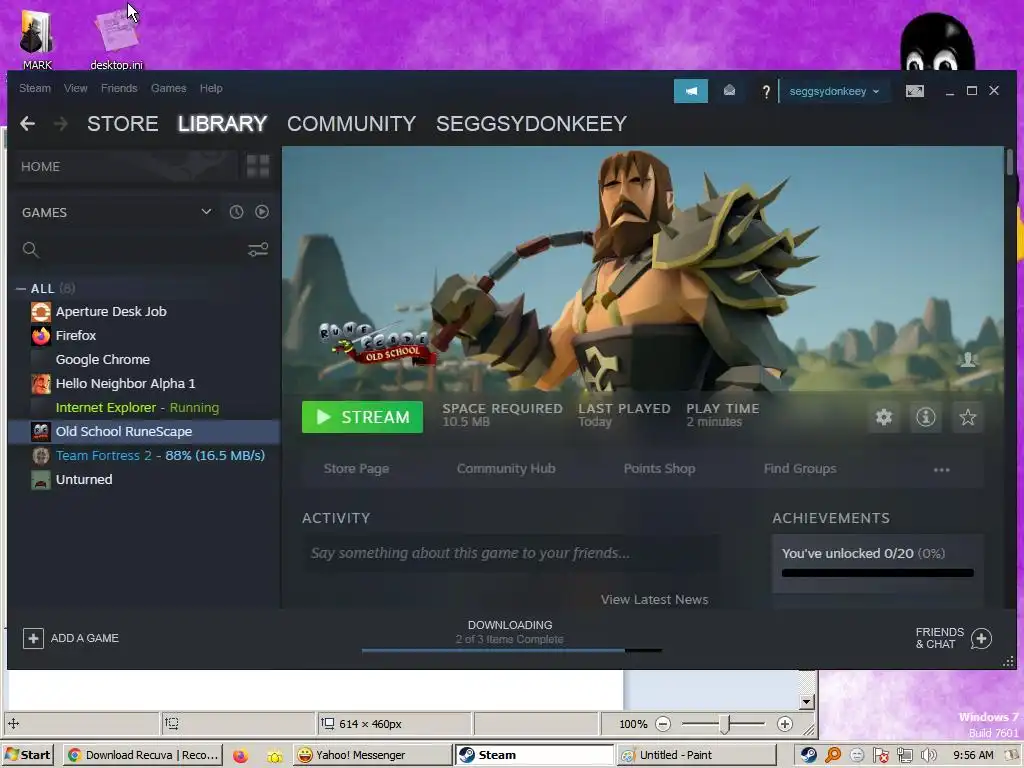This screenshot has width=1024, height=768.
Task: Open the View menu
Action: [76, 88]
